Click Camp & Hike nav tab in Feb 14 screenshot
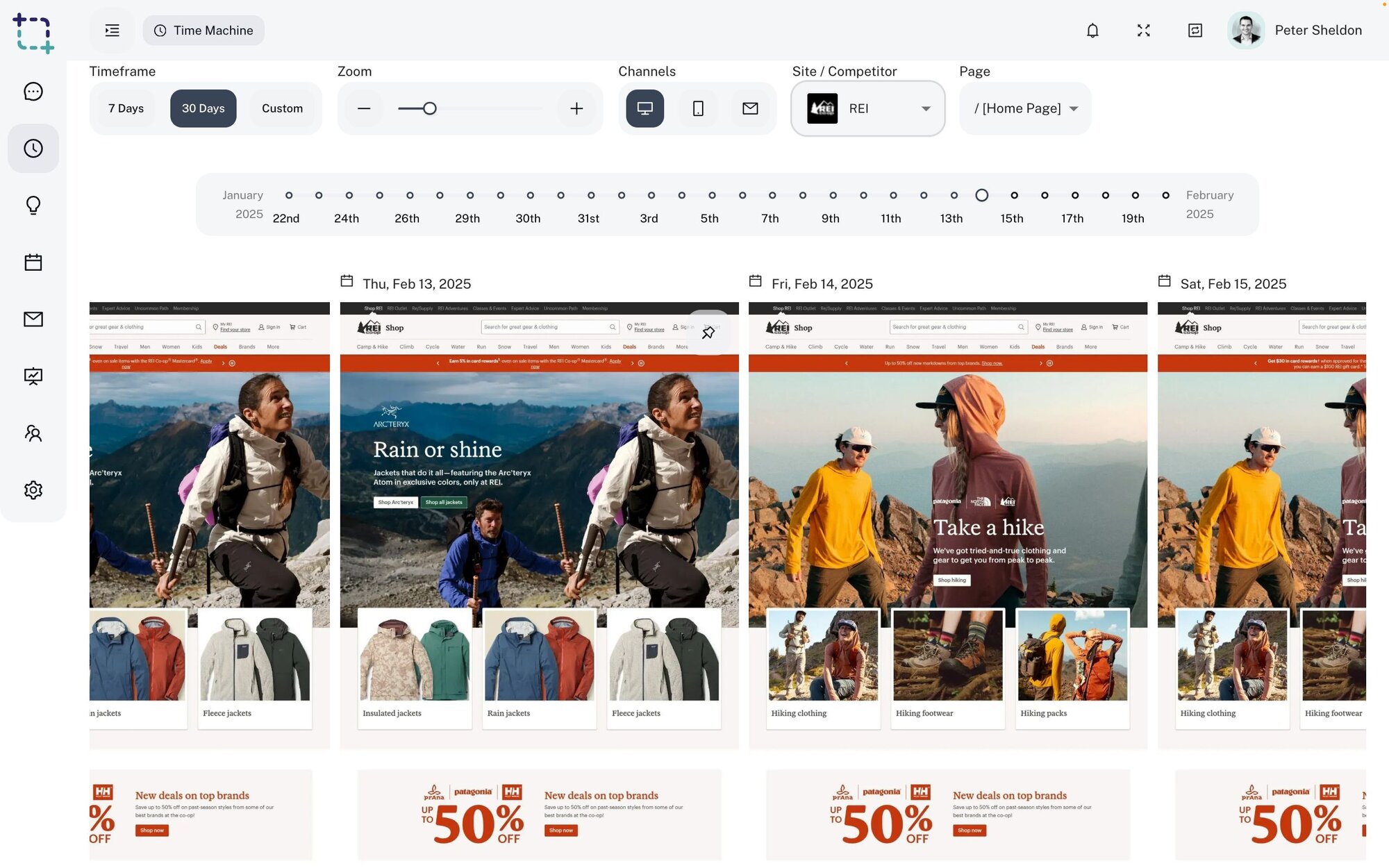Image resolution: width=1389 pixels, height=868 pixels. 781,347
